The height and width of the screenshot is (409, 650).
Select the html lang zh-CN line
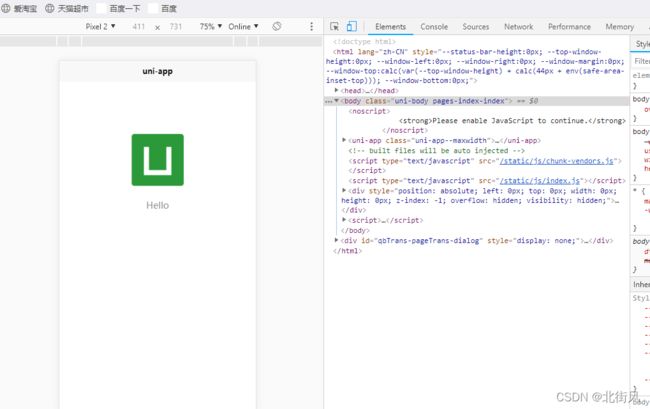coord(476,66)
